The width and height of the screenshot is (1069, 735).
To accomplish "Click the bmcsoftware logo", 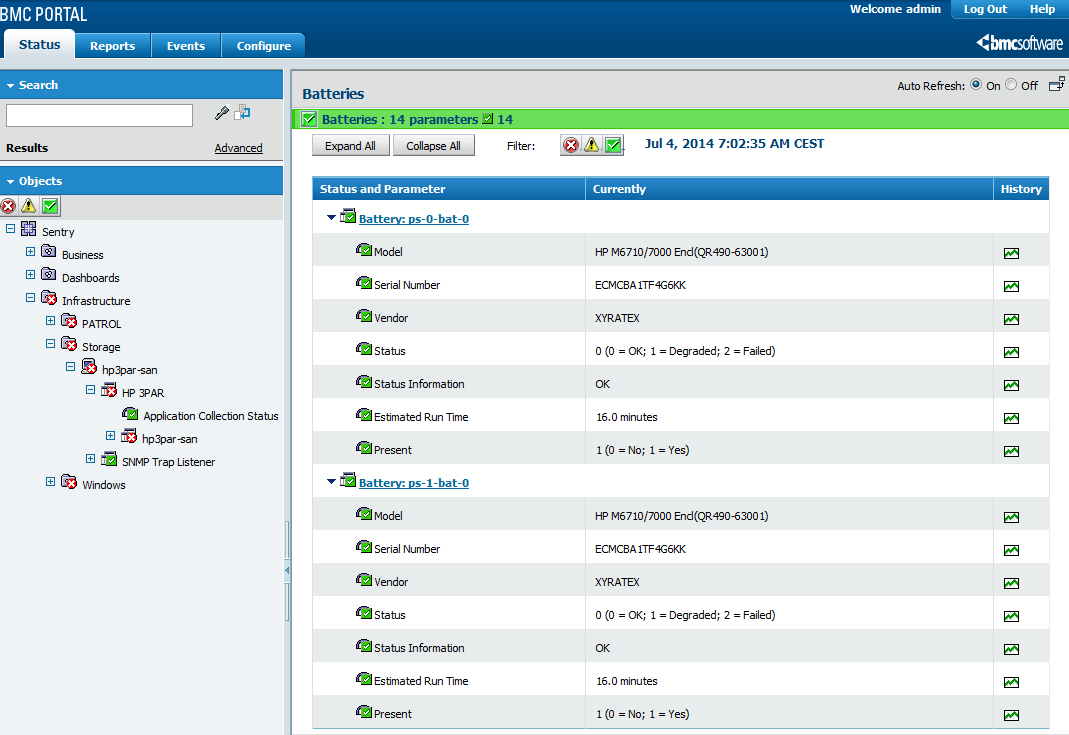I will click(1019, 43).
